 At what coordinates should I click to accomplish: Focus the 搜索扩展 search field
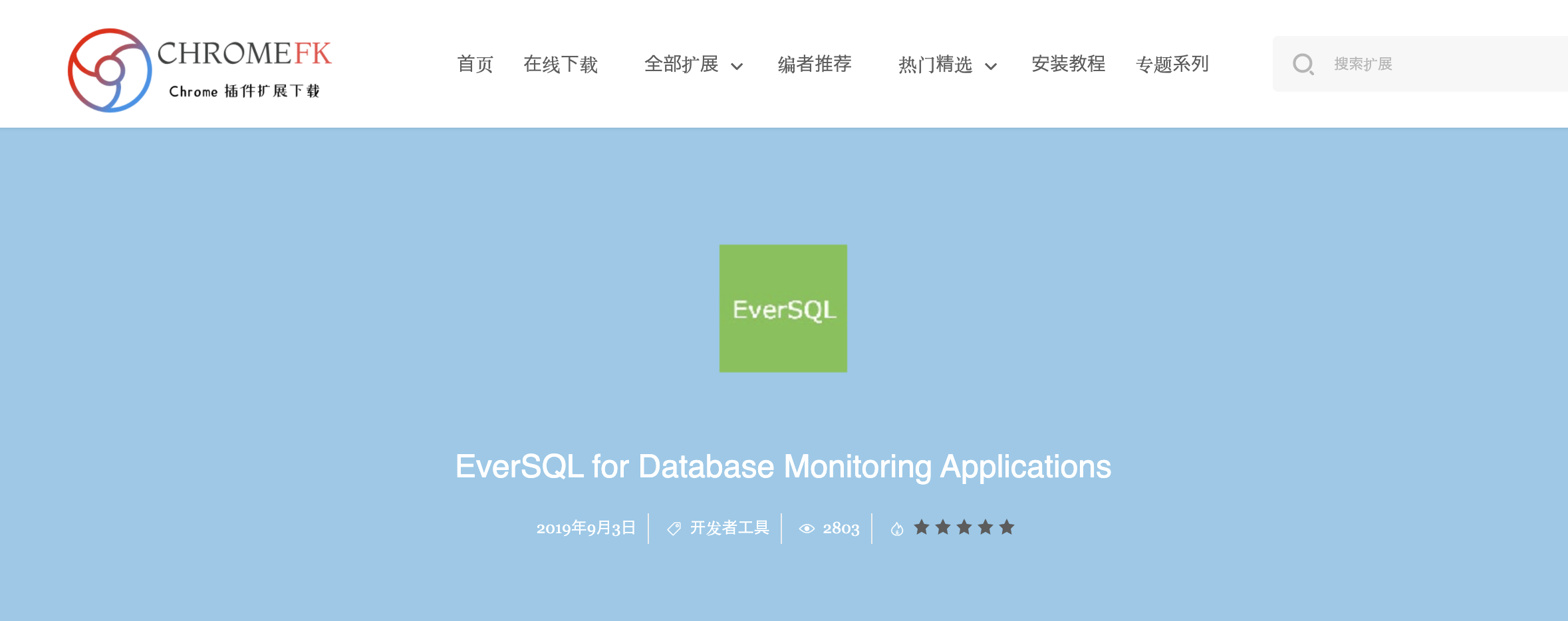click(1420, 64)
